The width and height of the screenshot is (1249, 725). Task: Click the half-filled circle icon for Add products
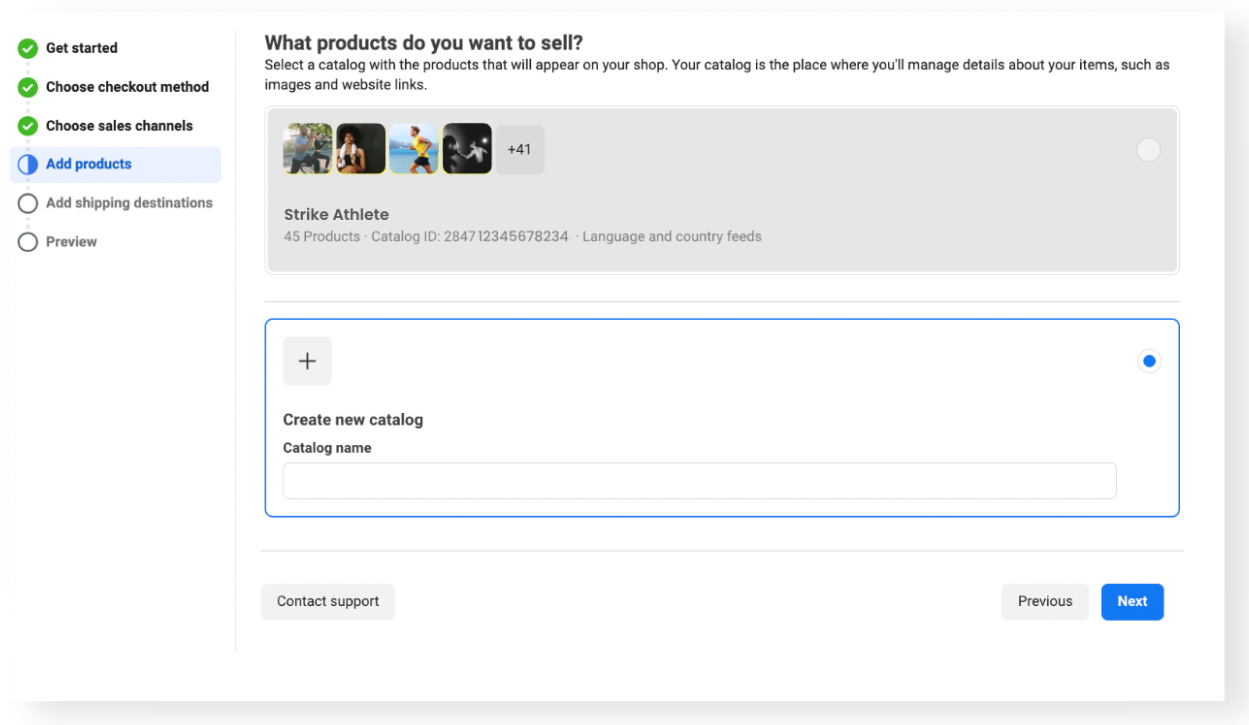coord(28,165)
